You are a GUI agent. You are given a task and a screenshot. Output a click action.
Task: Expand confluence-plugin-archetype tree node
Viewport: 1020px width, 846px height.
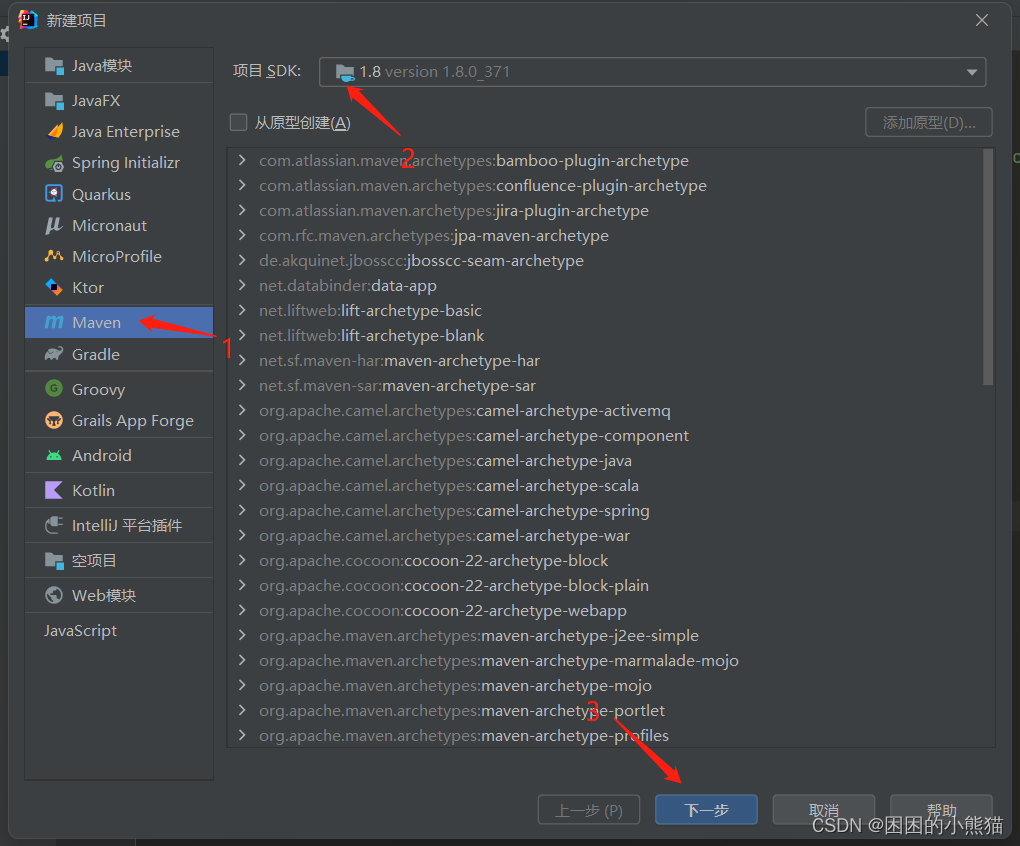(242, 185)
